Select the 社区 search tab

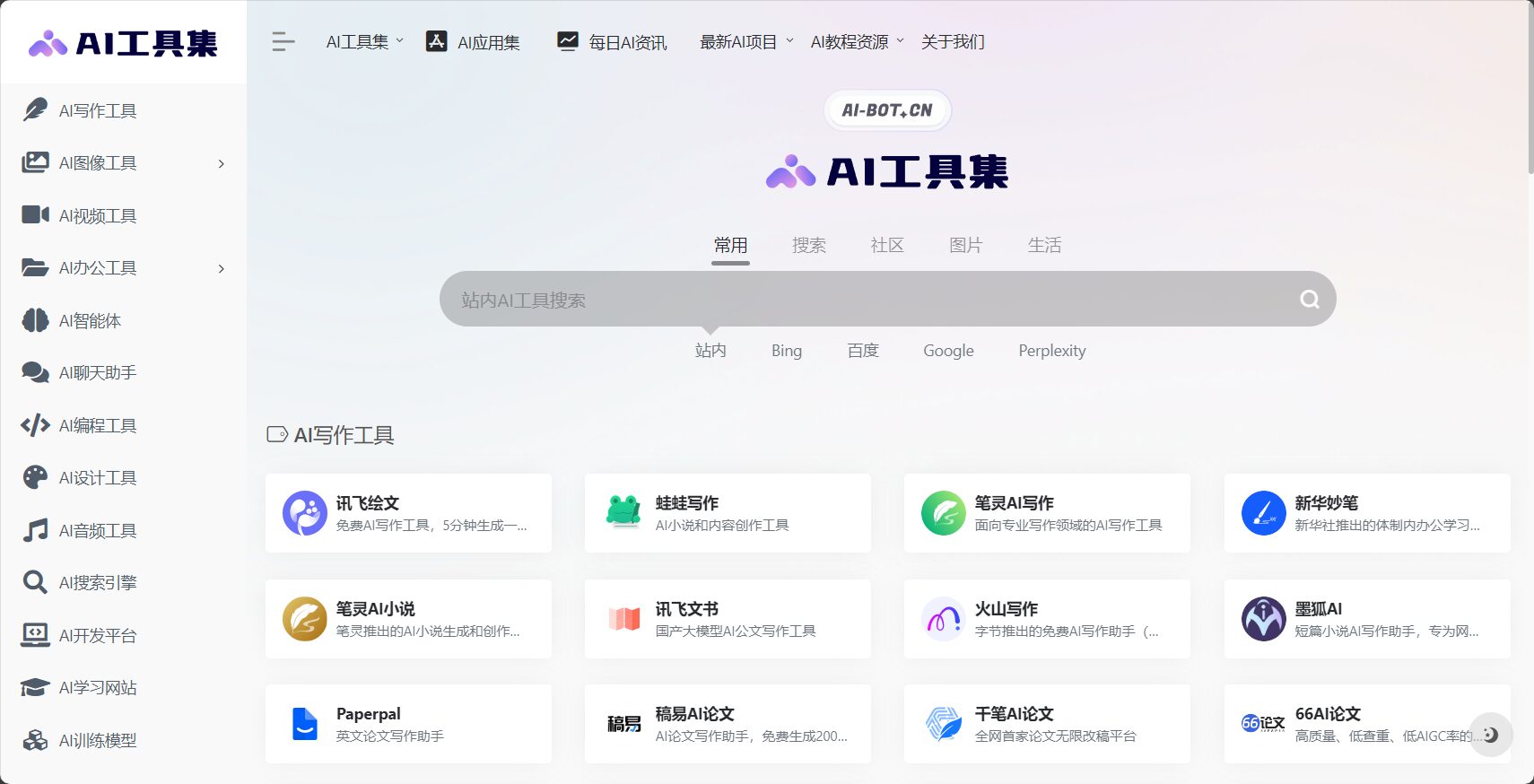click(887, 245)
